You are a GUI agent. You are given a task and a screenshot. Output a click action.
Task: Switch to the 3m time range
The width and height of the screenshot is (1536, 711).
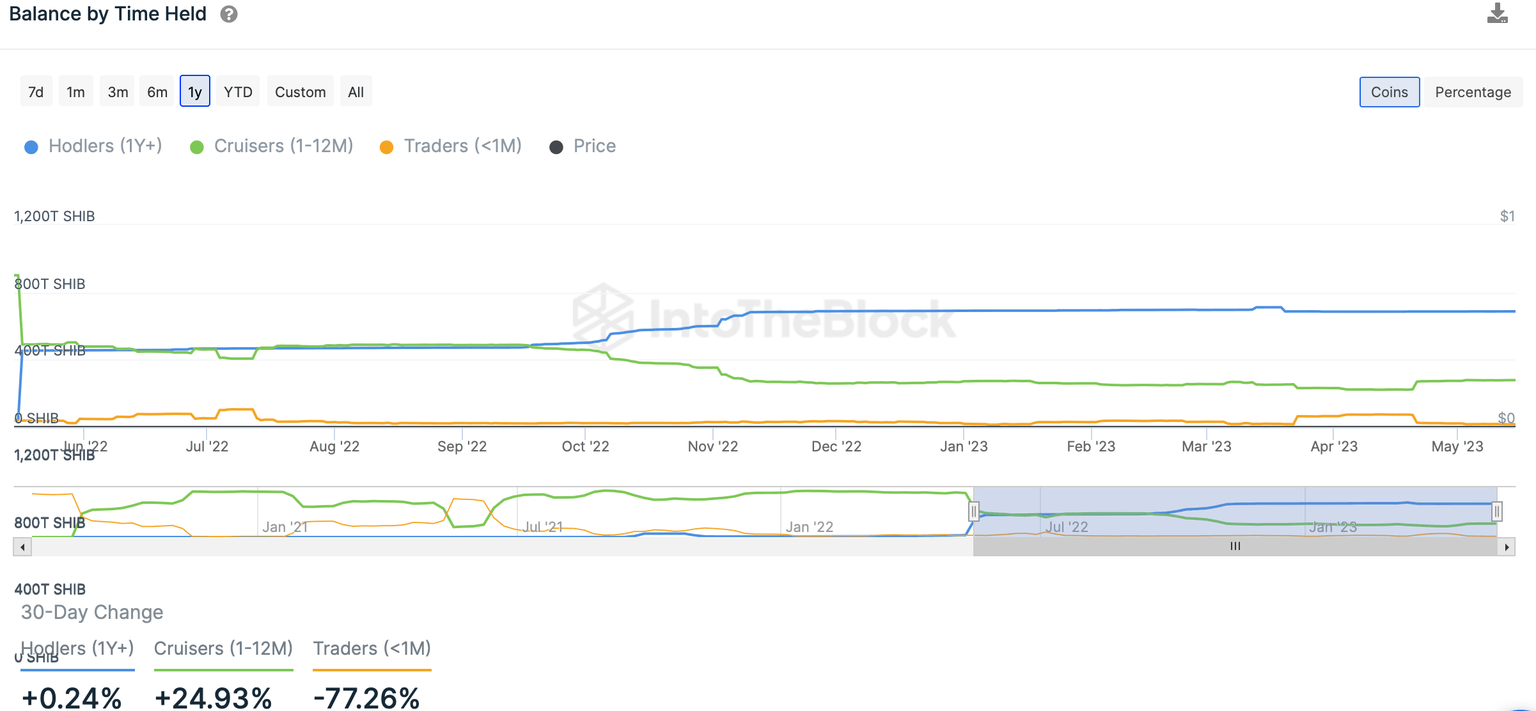coord(118,92)
